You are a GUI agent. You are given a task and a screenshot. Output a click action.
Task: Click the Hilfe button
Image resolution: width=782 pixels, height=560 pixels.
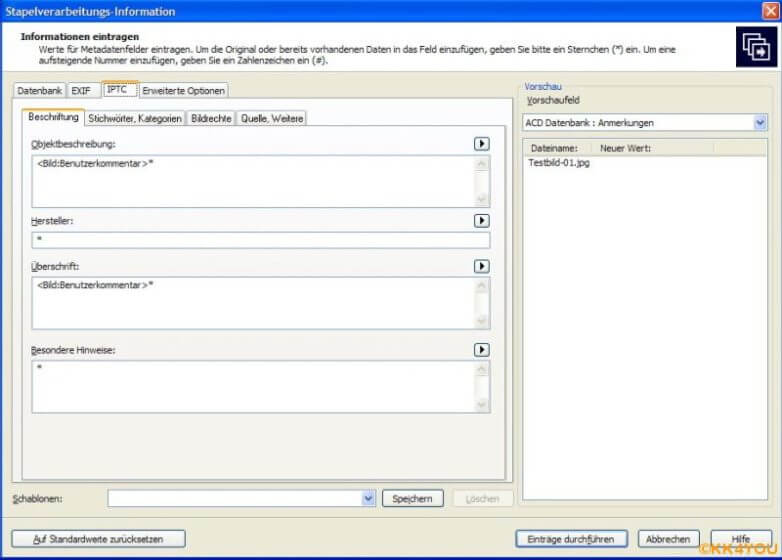(741, 539)
